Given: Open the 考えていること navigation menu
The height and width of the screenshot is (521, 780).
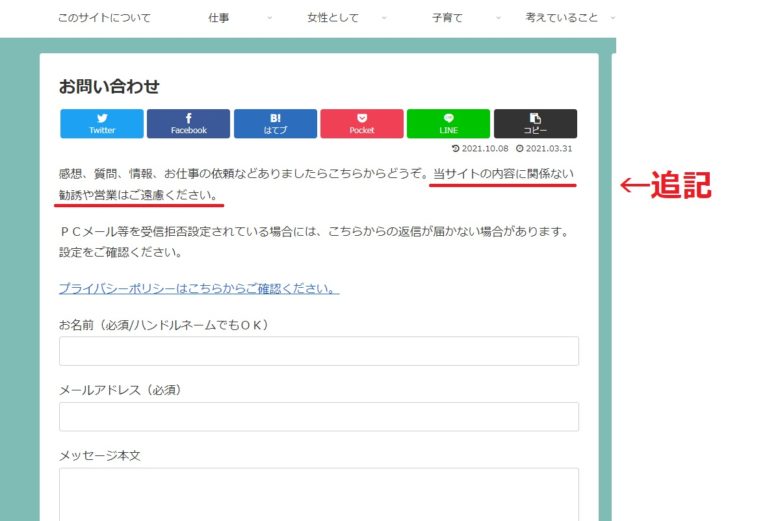Looking at the screenshot, I should pos(562,18).
